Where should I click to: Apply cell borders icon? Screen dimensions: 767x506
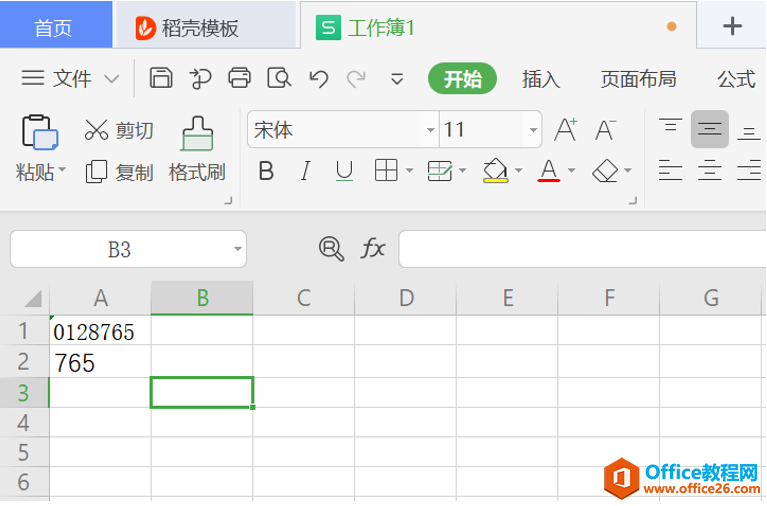[x=386, y=171]
